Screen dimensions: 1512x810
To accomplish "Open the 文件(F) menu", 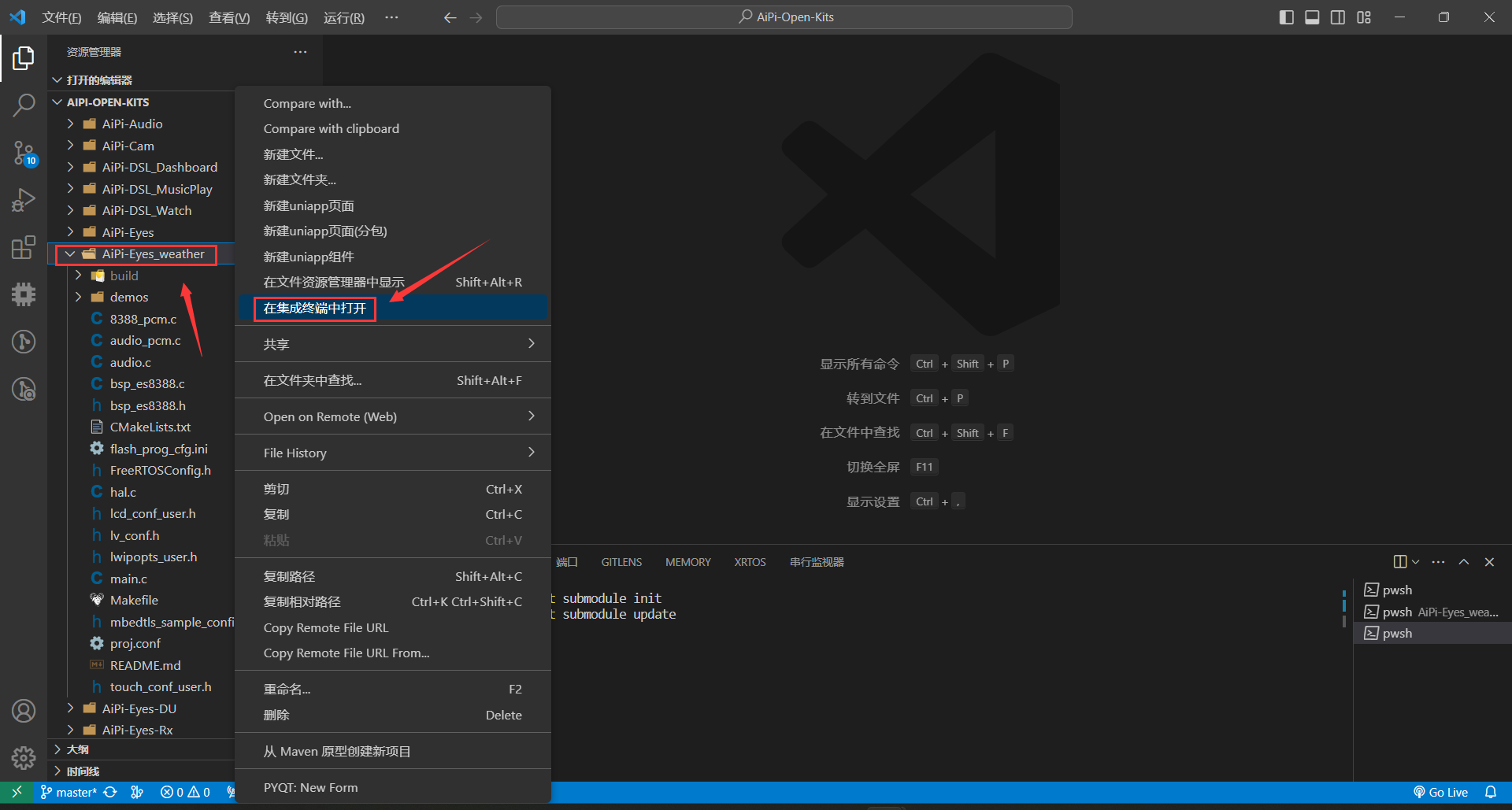I will point(61,17).
